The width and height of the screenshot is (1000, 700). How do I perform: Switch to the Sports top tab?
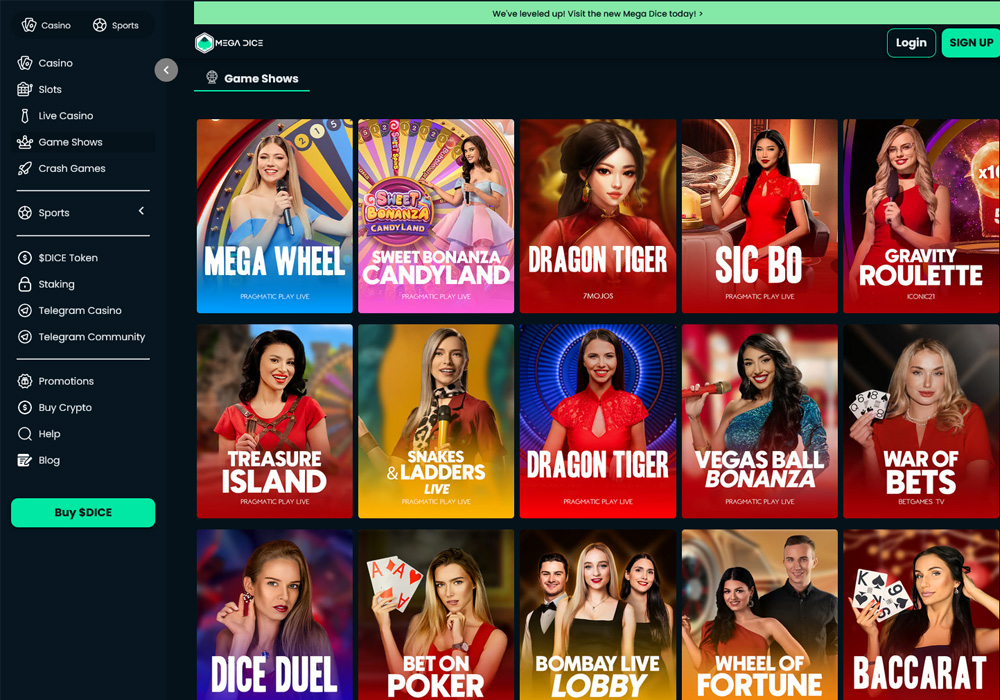(x=116, y=26)
